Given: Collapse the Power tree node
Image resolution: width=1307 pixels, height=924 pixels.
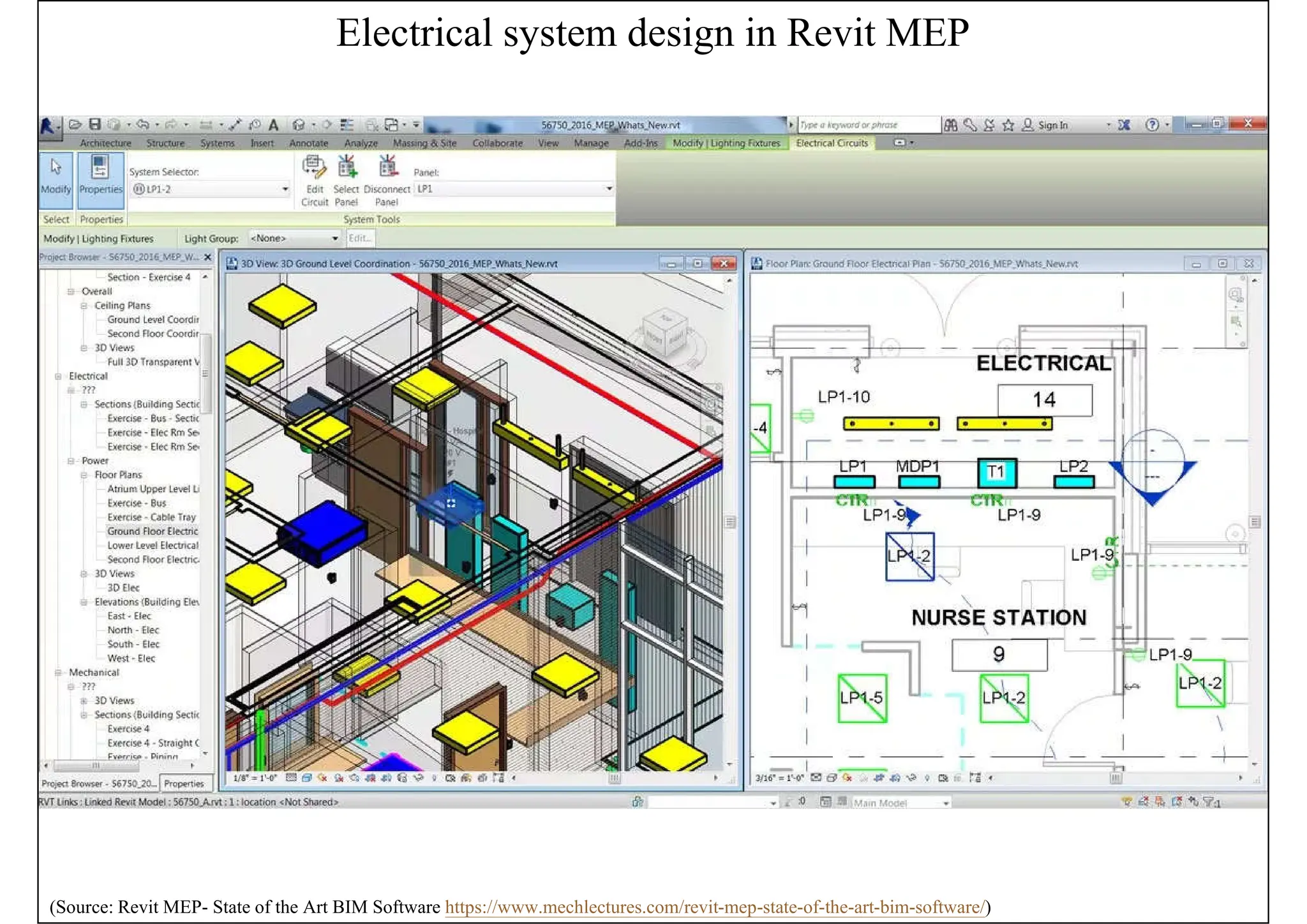Looking at the screenshot, I should click(x=71, y=461).
